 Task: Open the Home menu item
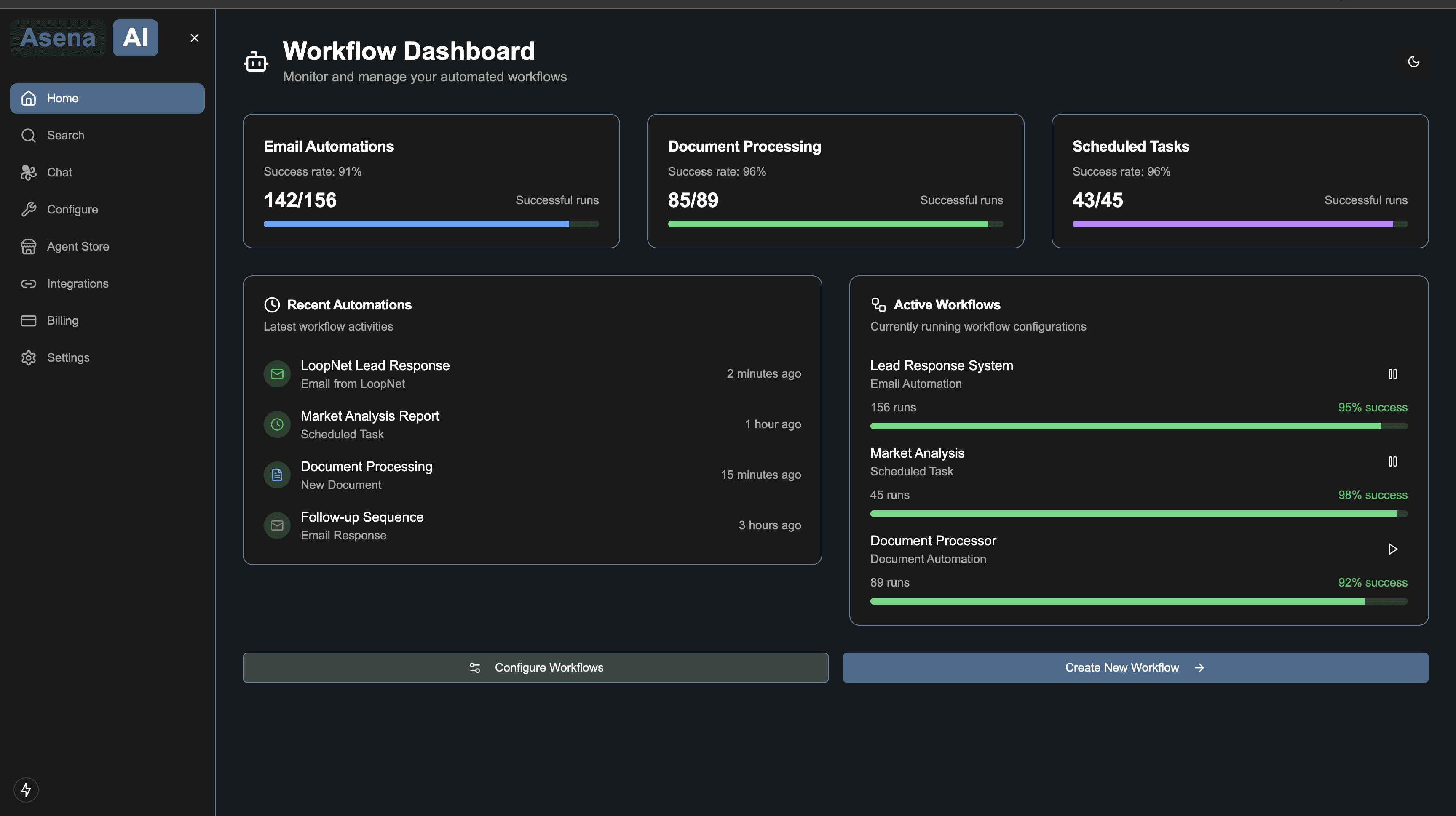click(107, 98)
